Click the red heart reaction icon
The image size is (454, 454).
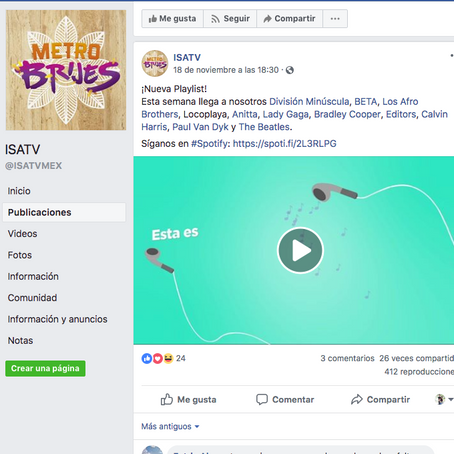point(158,359)
